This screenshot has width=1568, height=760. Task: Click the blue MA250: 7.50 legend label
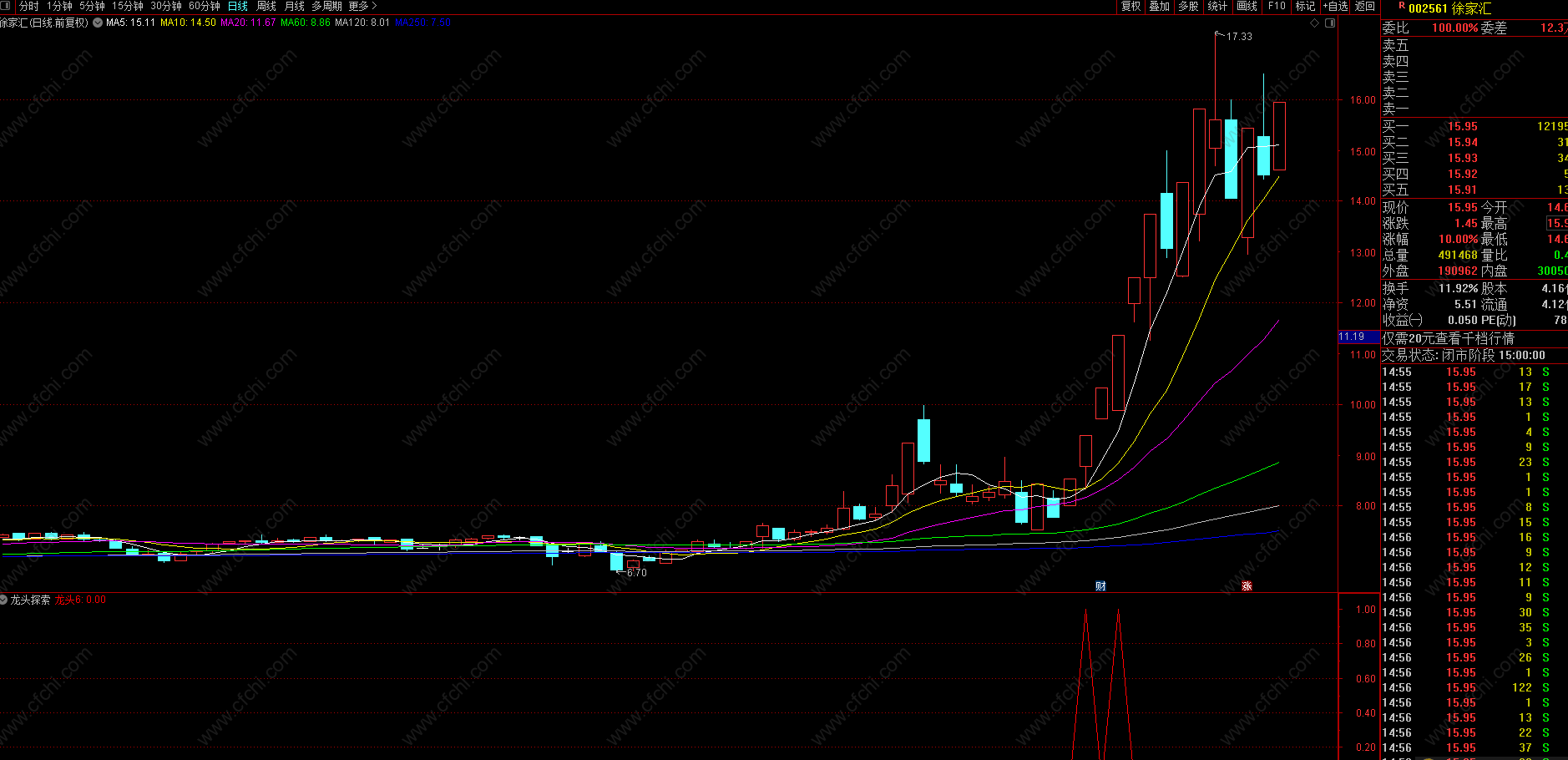(x=422, y=23)
